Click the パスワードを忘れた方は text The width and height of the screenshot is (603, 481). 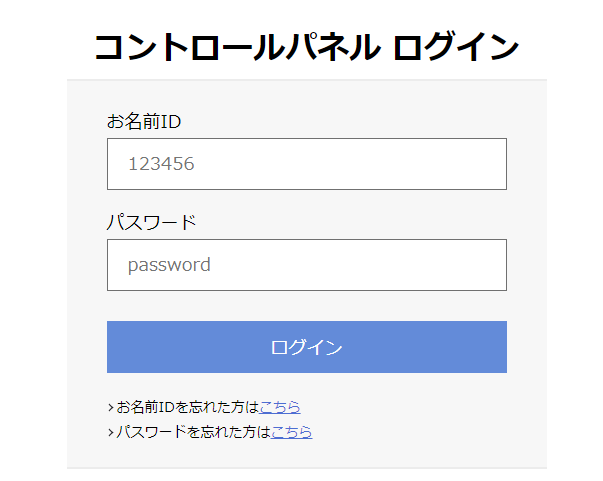point(193,432)
